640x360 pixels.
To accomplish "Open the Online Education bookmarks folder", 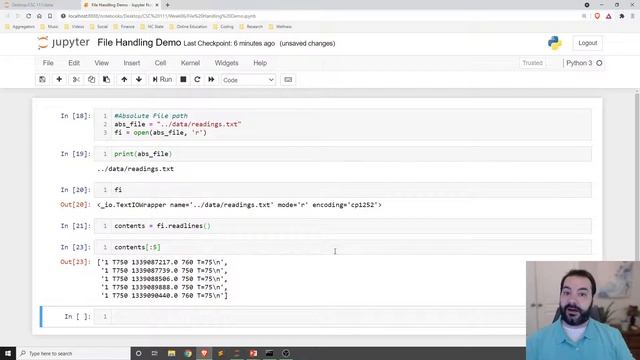I will click(188, 27).
